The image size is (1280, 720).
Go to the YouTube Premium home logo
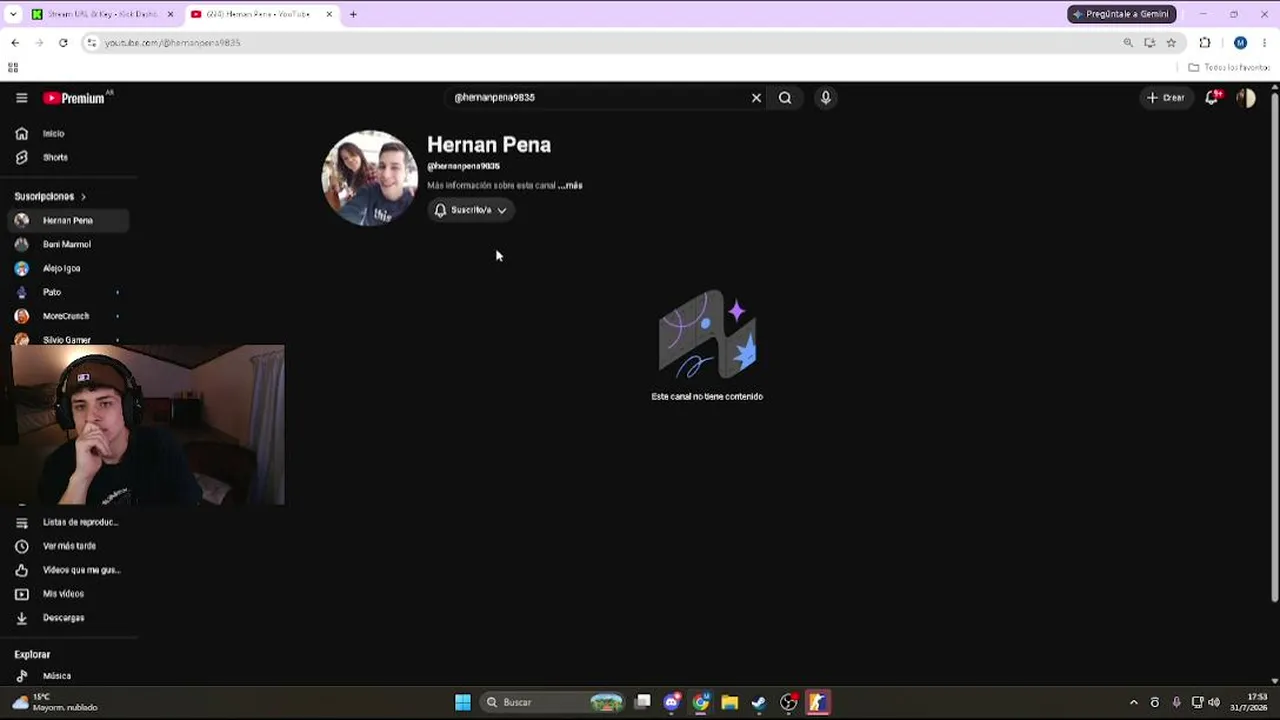coord(75,98)
